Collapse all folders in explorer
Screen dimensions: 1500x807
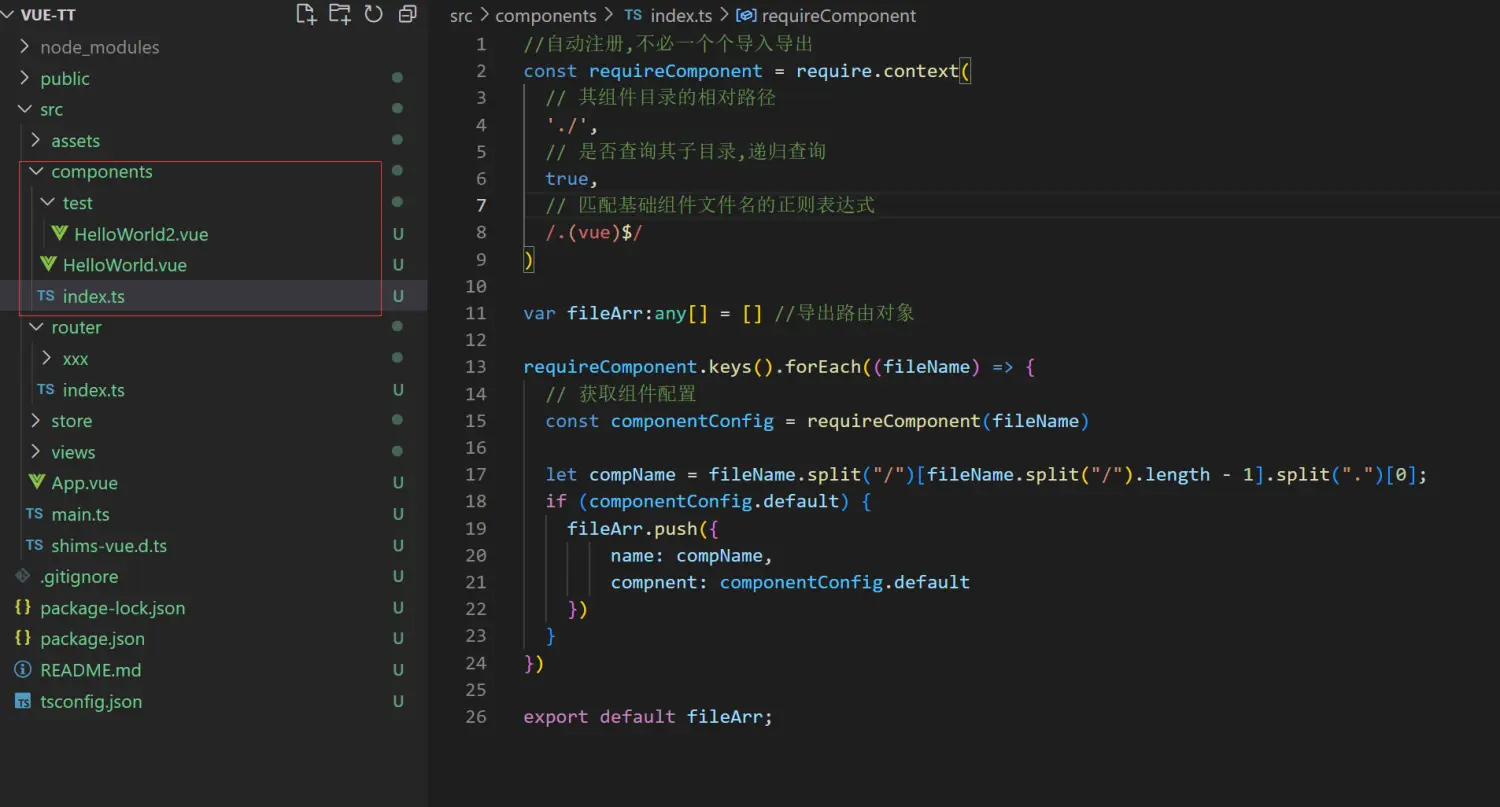coord(407,14)
